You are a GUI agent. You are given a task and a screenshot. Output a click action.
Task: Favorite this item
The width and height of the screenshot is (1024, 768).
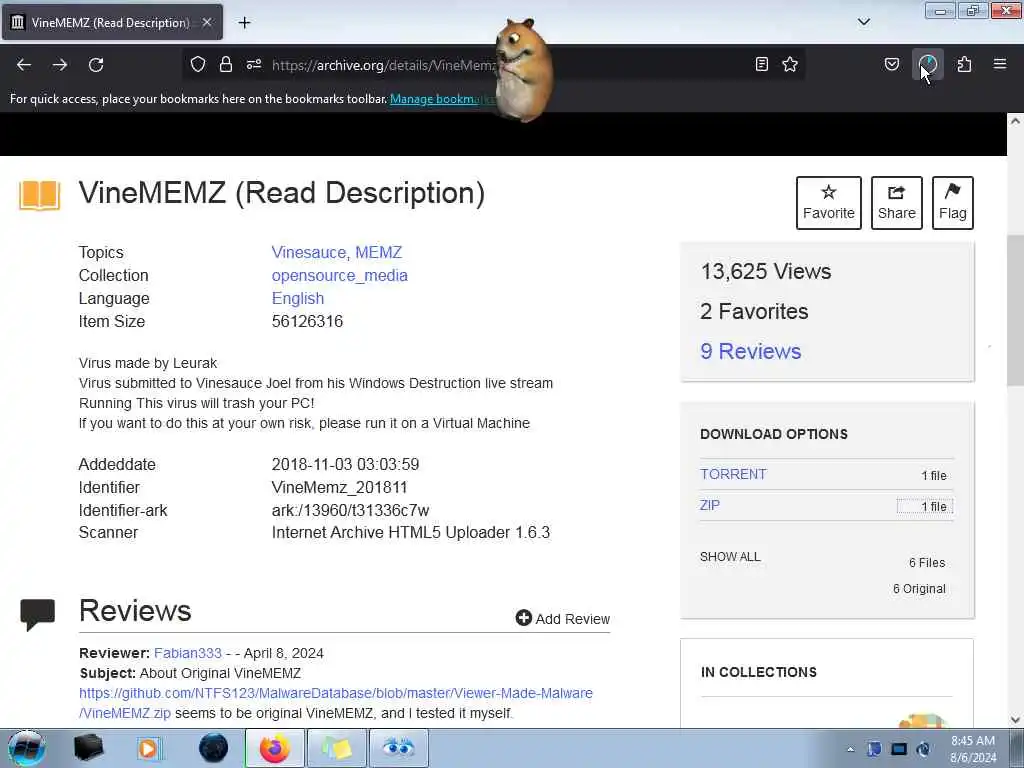828,202
